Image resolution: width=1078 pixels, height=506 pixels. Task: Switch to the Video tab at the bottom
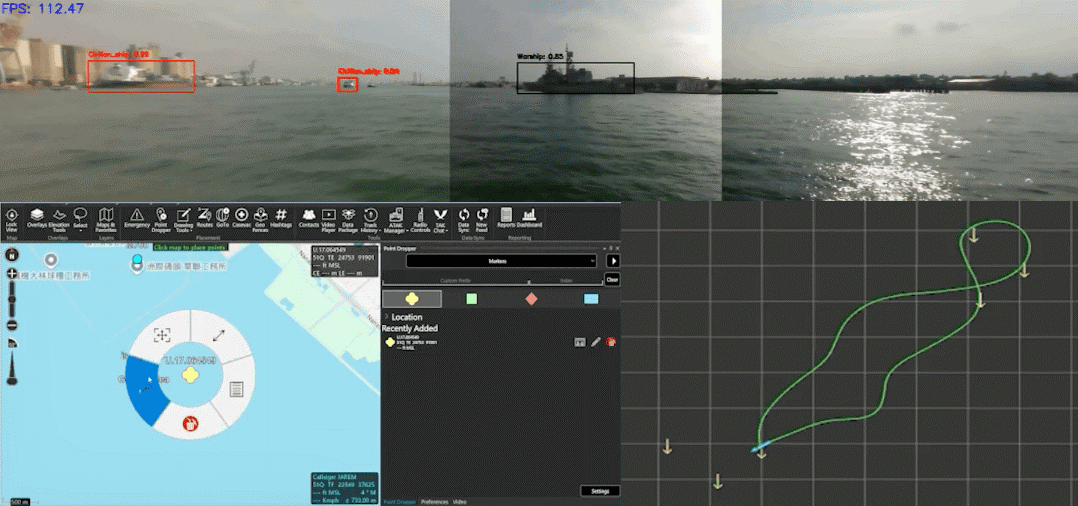(x=460, y=501)
